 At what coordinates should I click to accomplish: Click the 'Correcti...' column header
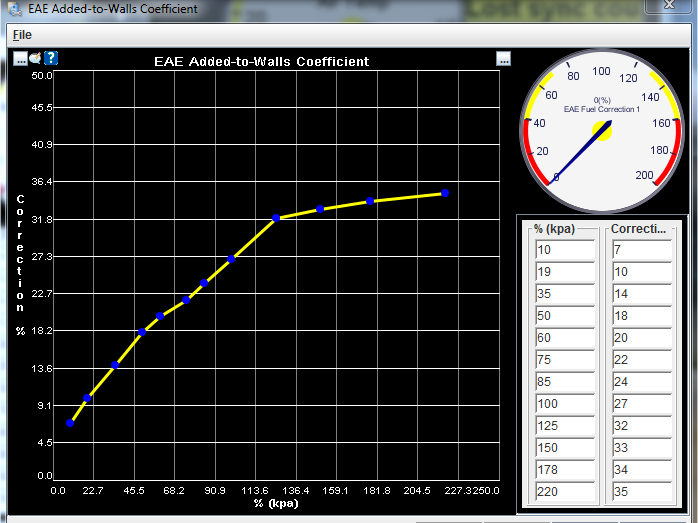click(x=638, y=229)
